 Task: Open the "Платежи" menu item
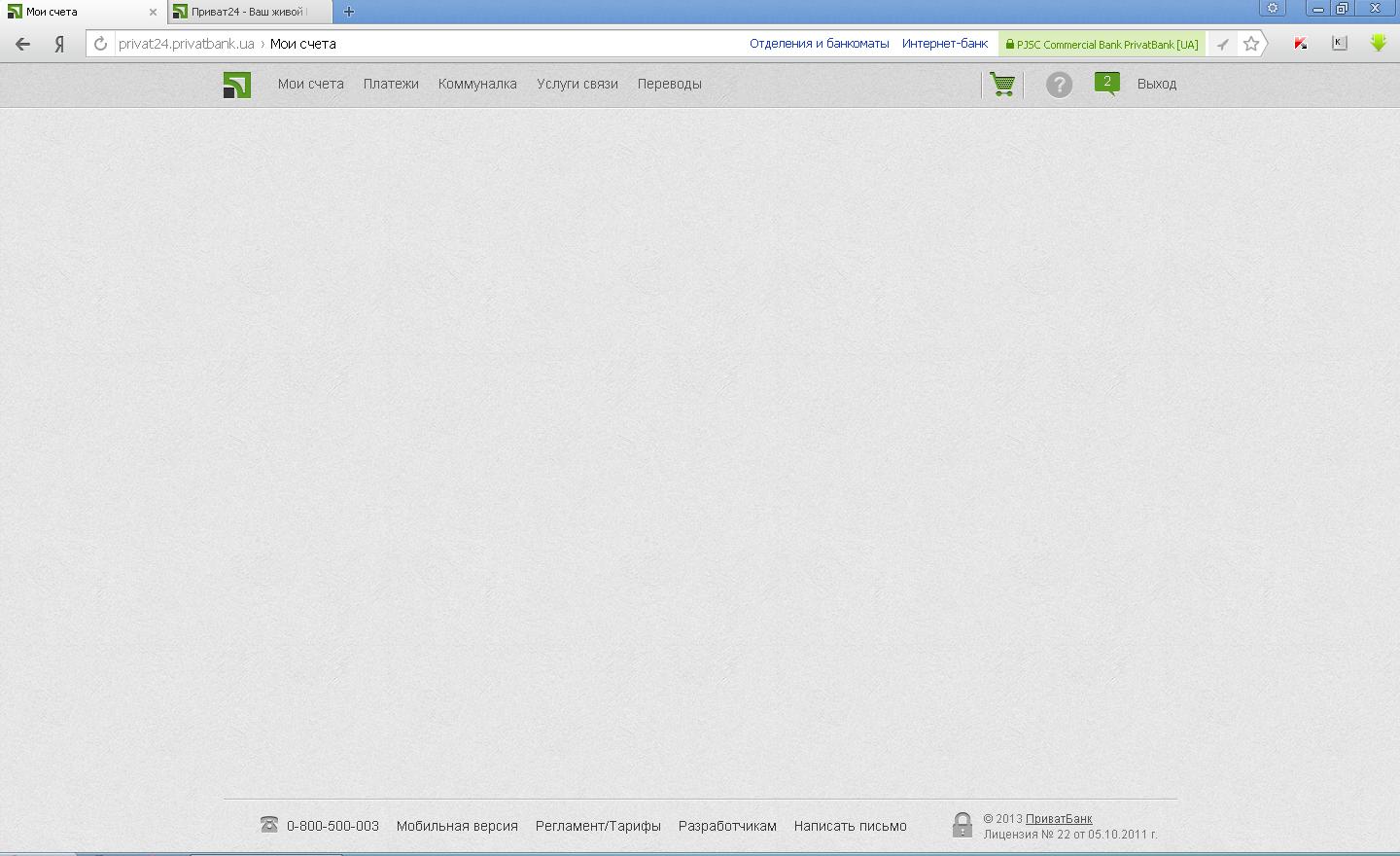(391, 84)
